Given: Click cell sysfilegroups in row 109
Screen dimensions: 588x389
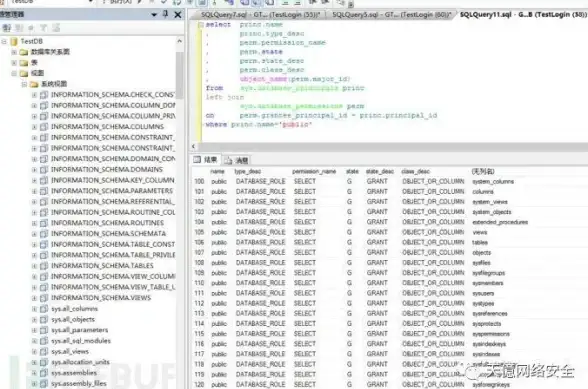Looking at the screenshot, I should point(489,273).
